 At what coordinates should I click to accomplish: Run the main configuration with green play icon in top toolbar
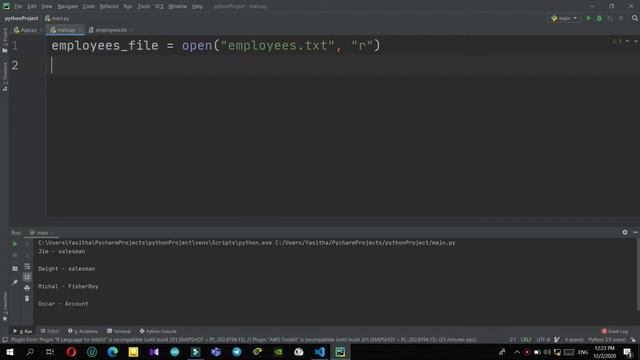pos(588,18)
